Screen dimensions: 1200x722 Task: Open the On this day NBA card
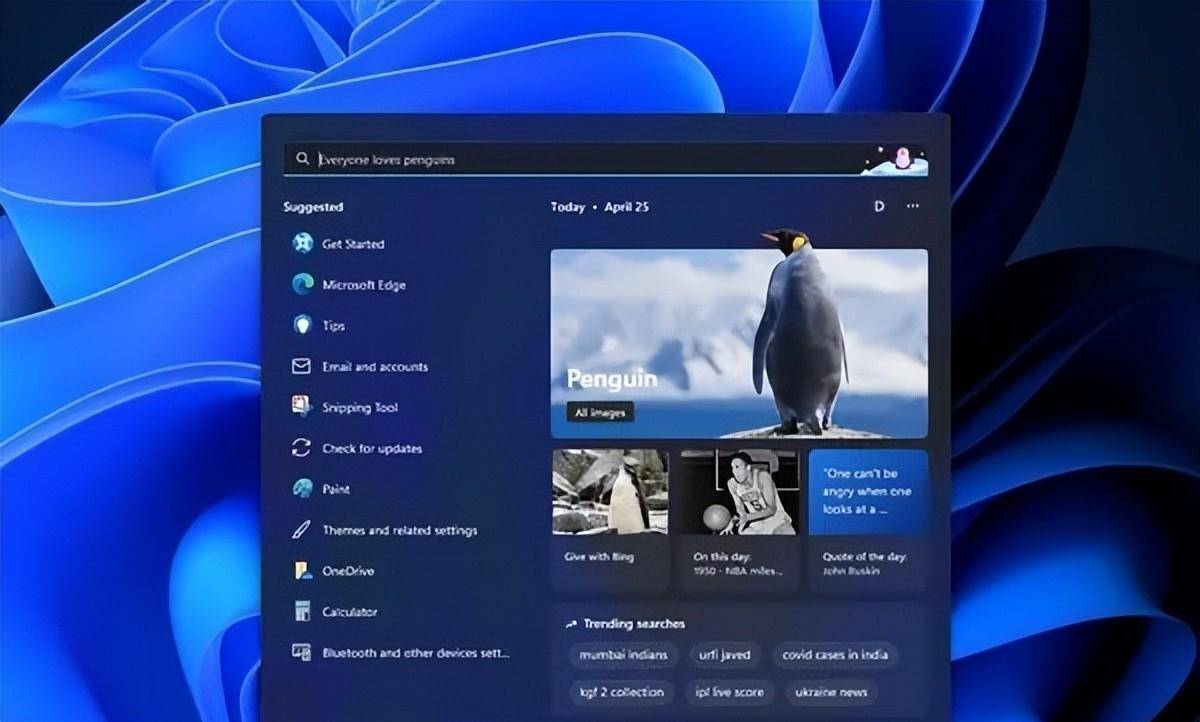pos(739,519)
